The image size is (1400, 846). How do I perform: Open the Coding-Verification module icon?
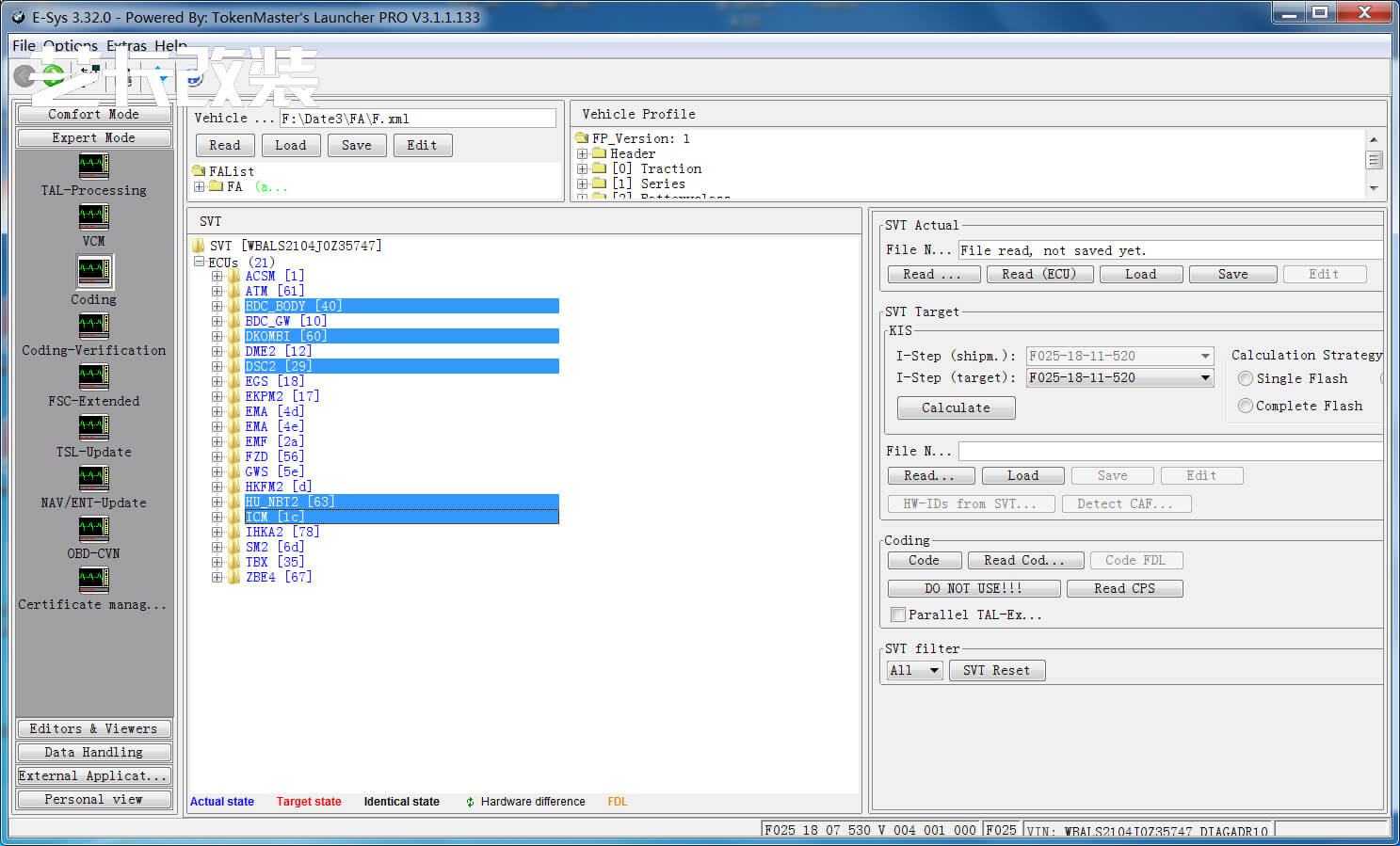click(x=93, y=325)
